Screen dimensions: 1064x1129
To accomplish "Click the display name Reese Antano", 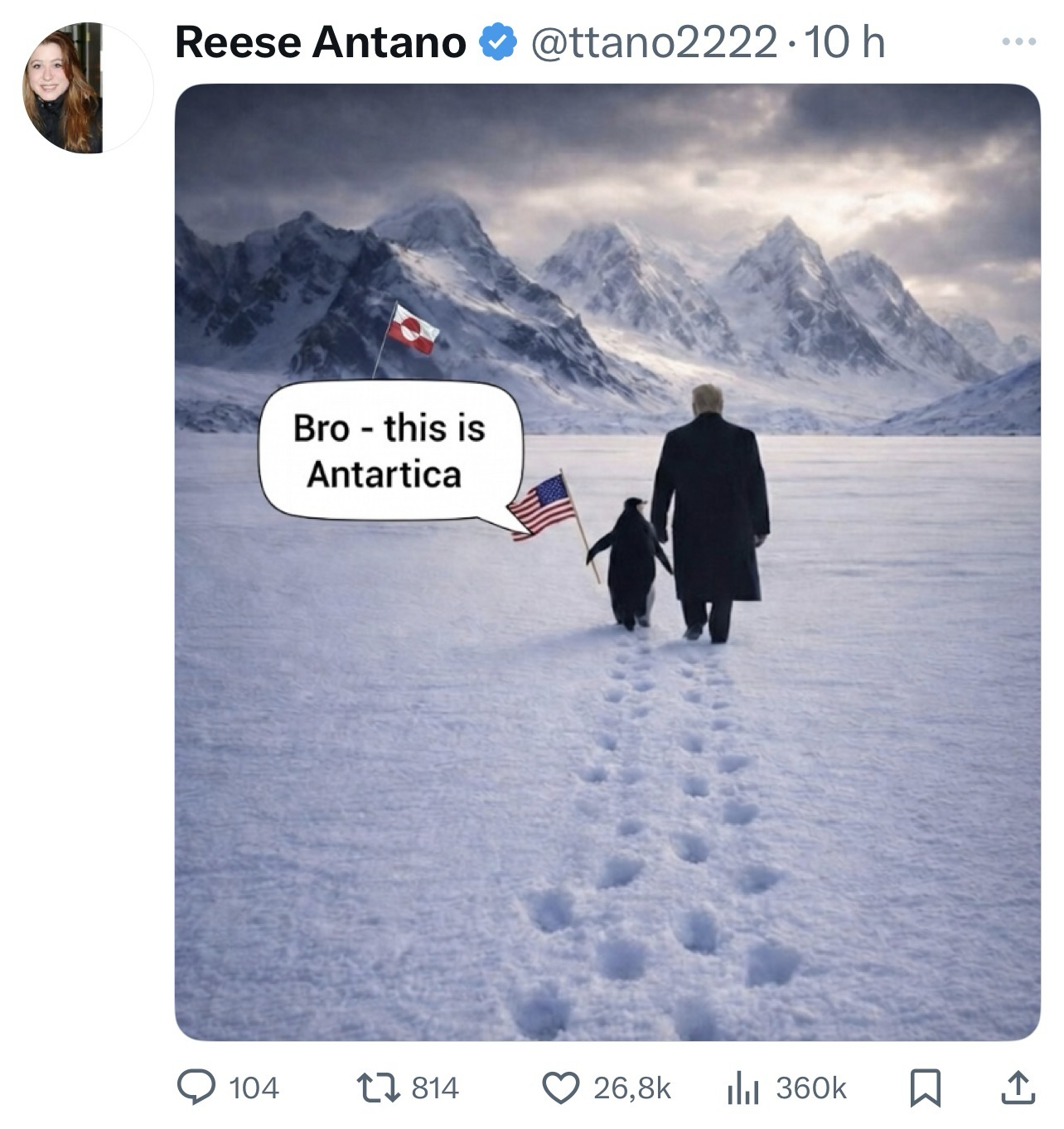I will tap(321, 42).
